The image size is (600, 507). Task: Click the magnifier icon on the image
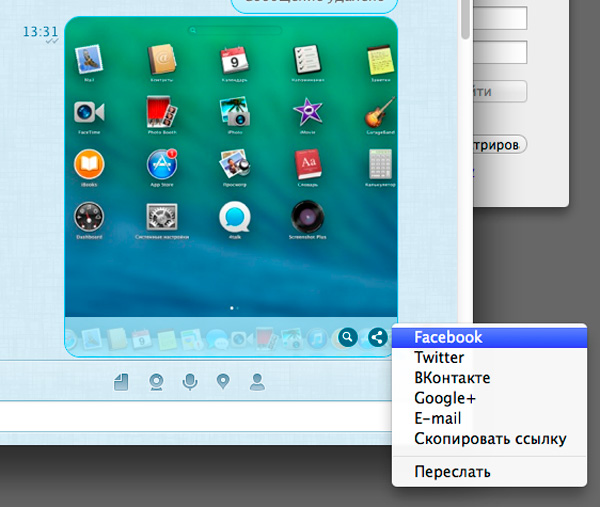pos(347,338)
